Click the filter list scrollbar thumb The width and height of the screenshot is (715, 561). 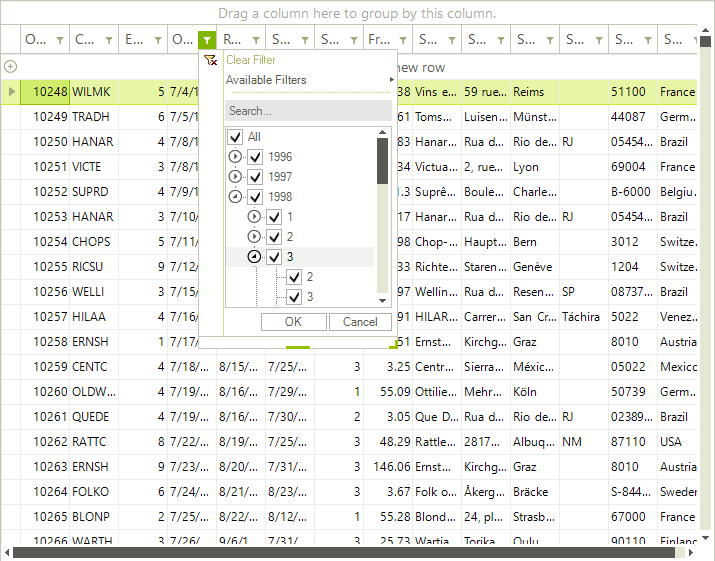coord(383,161)
